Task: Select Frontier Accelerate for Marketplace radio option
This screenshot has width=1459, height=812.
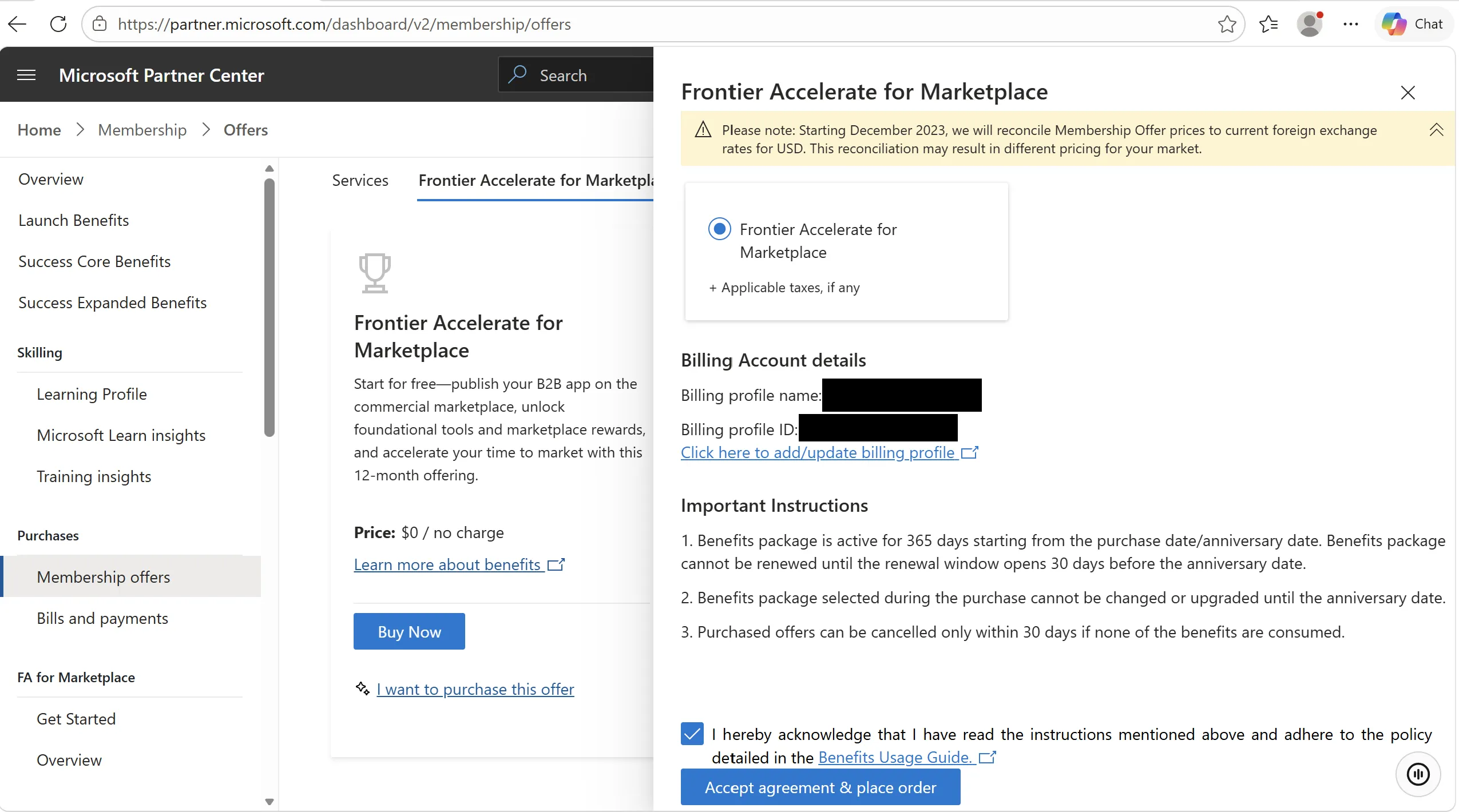Action: pos(719,229)
